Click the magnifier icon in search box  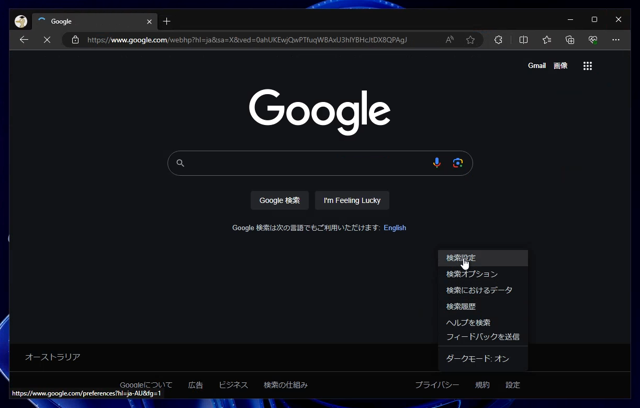180,163
